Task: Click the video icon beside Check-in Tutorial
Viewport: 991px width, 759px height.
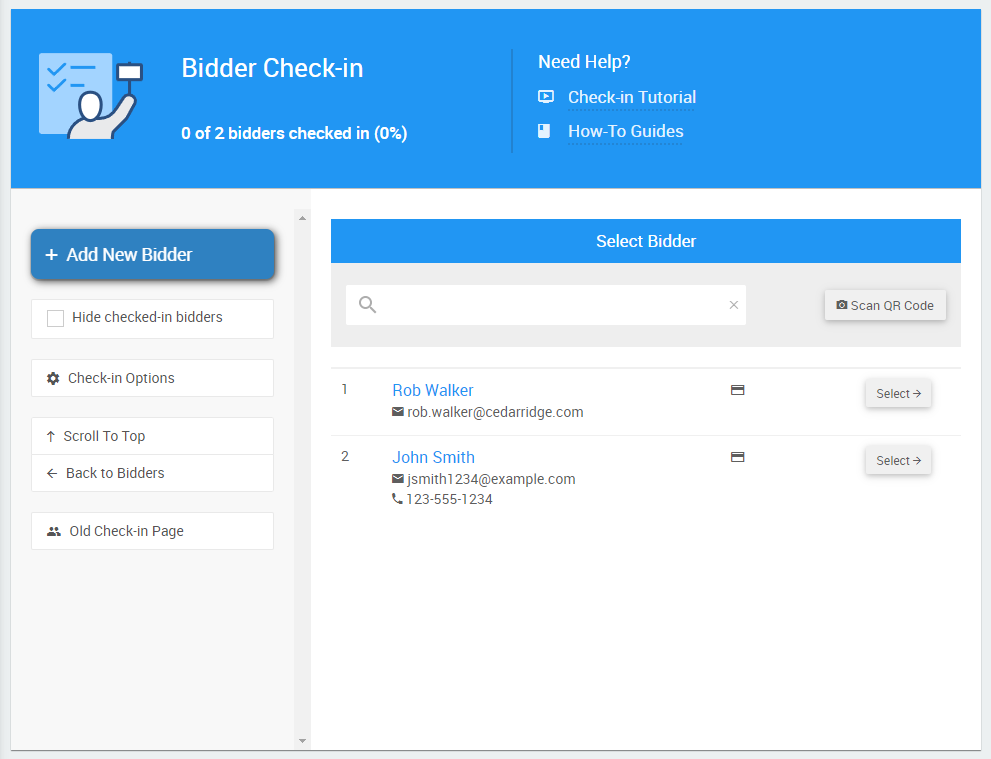Action: tap(545, 97)
